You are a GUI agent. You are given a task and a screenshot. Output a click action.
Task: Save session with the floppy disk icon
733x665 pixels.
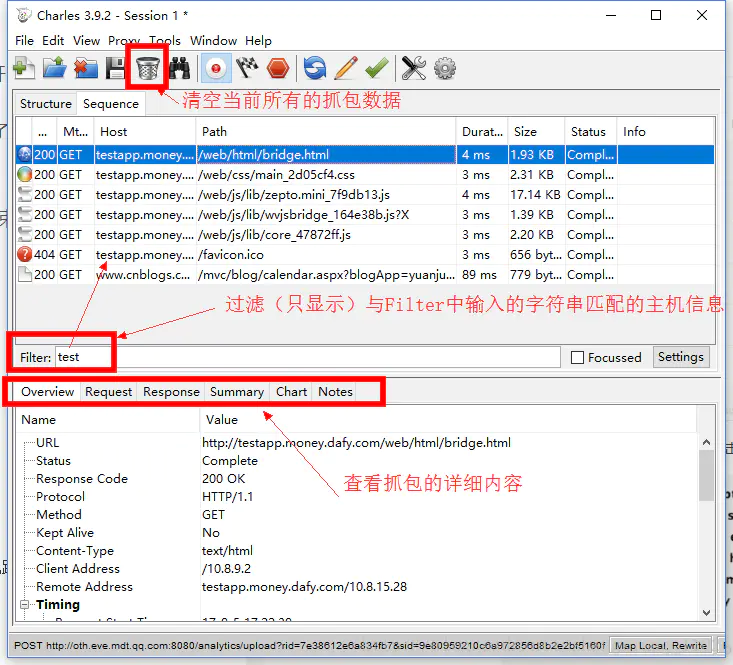click(115, 68)
